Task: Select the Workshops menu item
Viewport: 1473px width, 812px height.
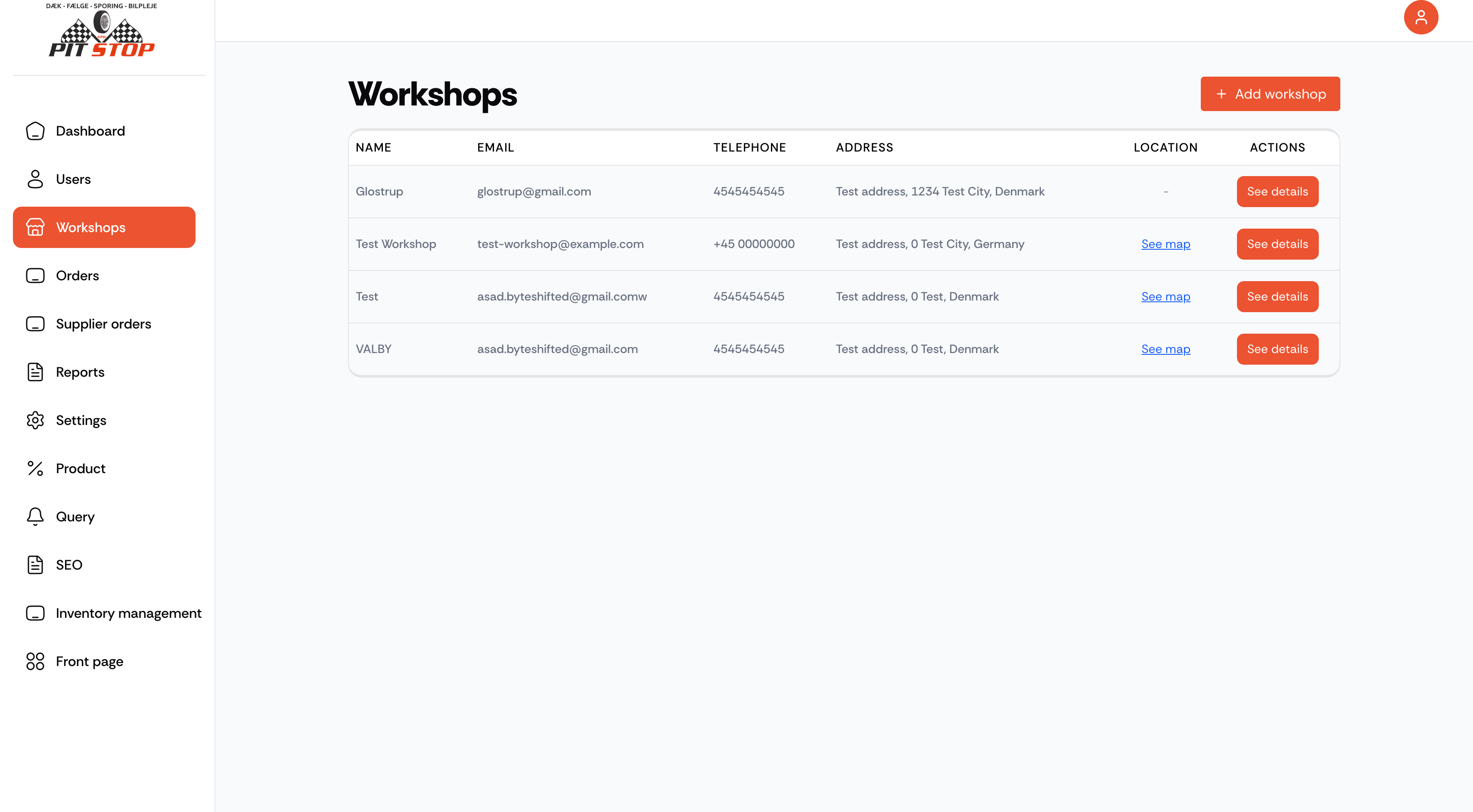Action: (x=104, y=227)
